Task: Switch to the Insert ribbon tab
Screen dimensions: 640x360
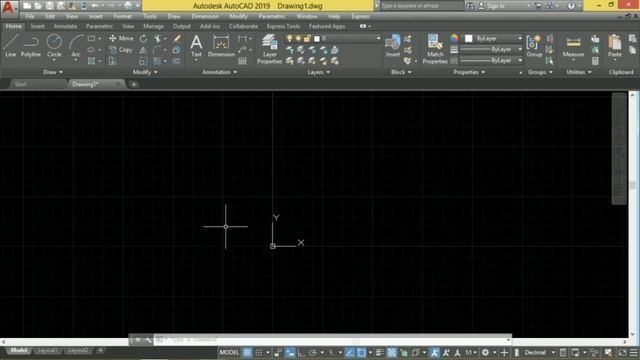Action: [x=38, y=26]
